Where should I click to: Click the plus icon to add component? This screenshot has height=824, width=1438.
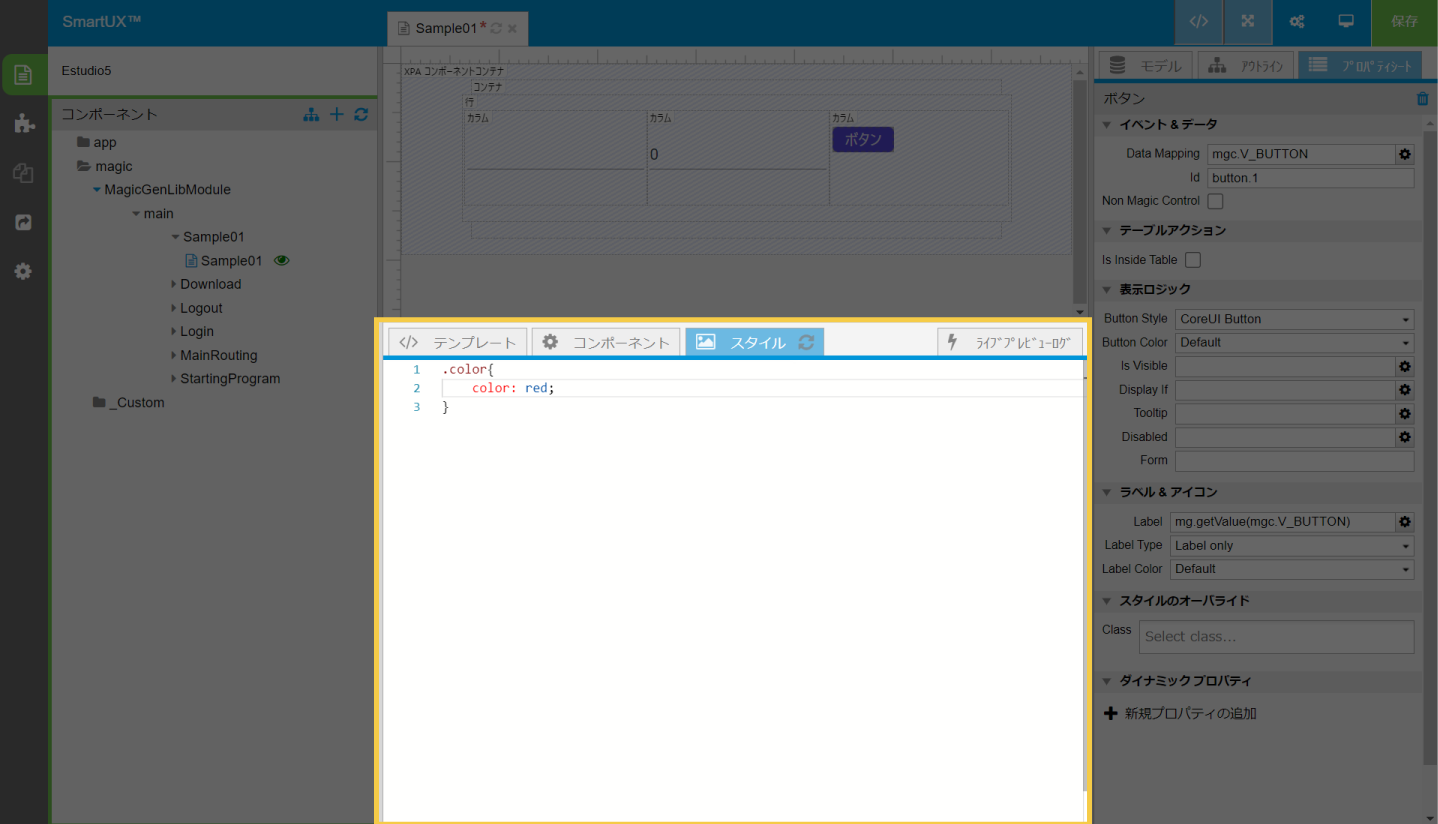click(337, 115)
